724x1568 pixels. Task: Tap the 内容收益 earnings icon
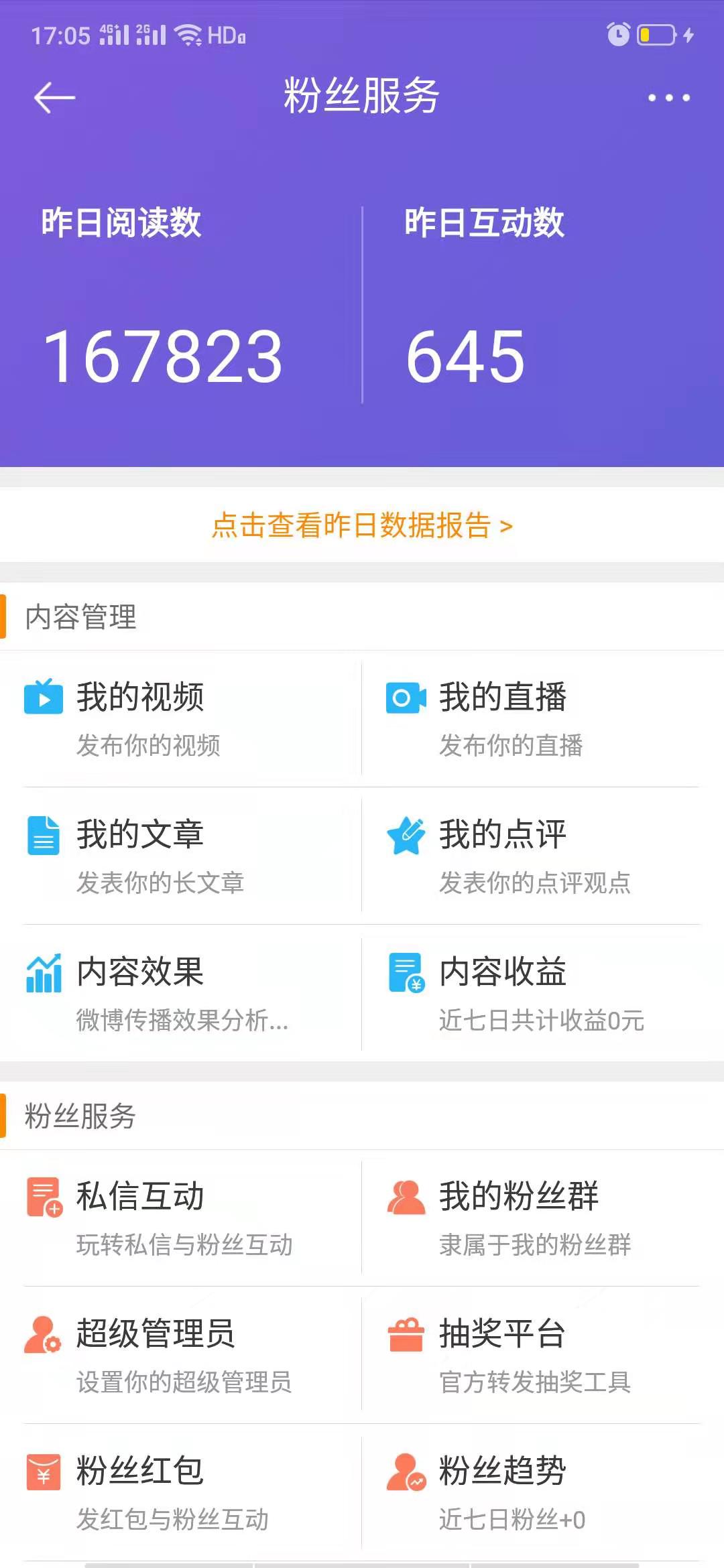pos(406,973)
